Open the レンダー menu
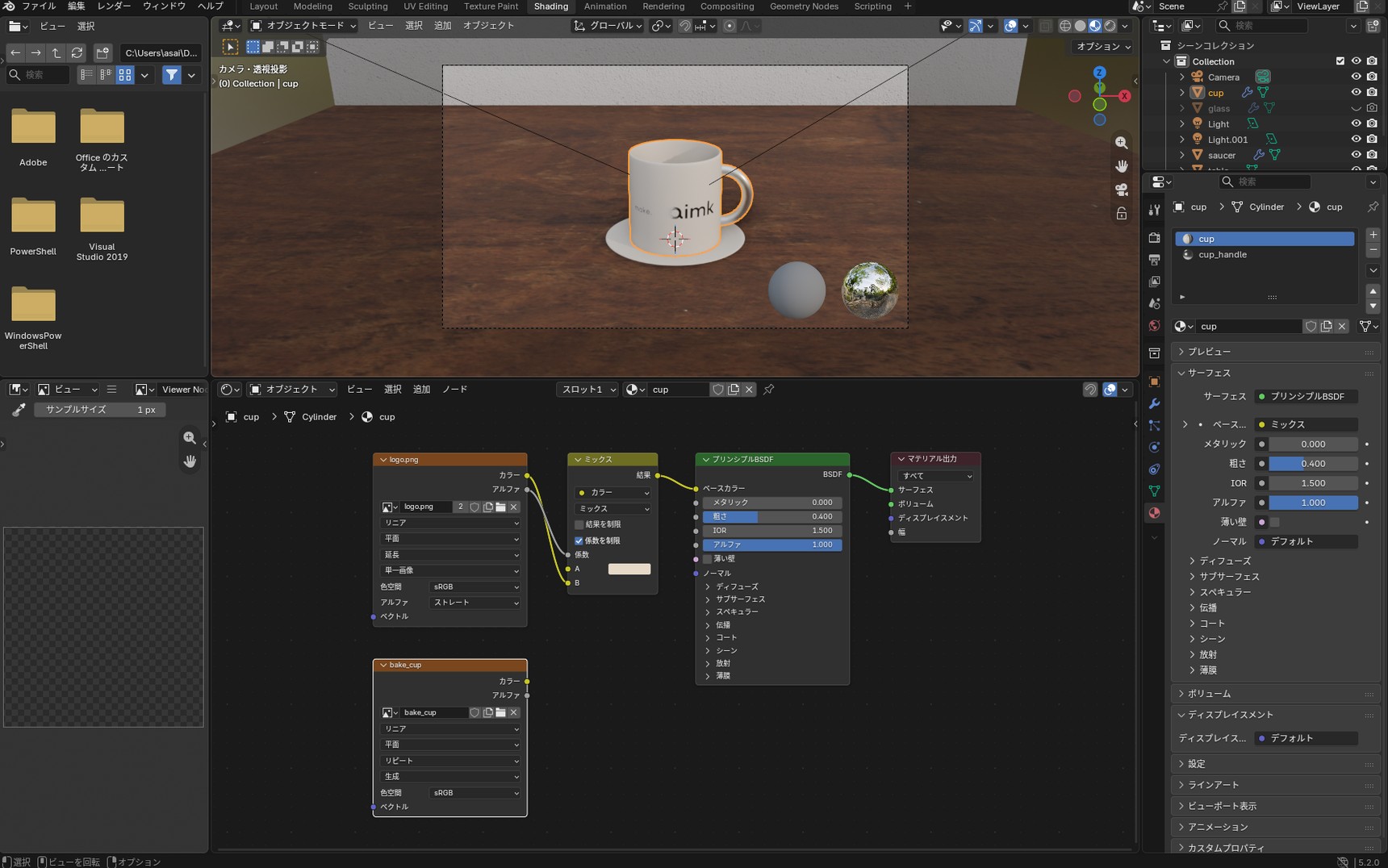 click(114, 6)
